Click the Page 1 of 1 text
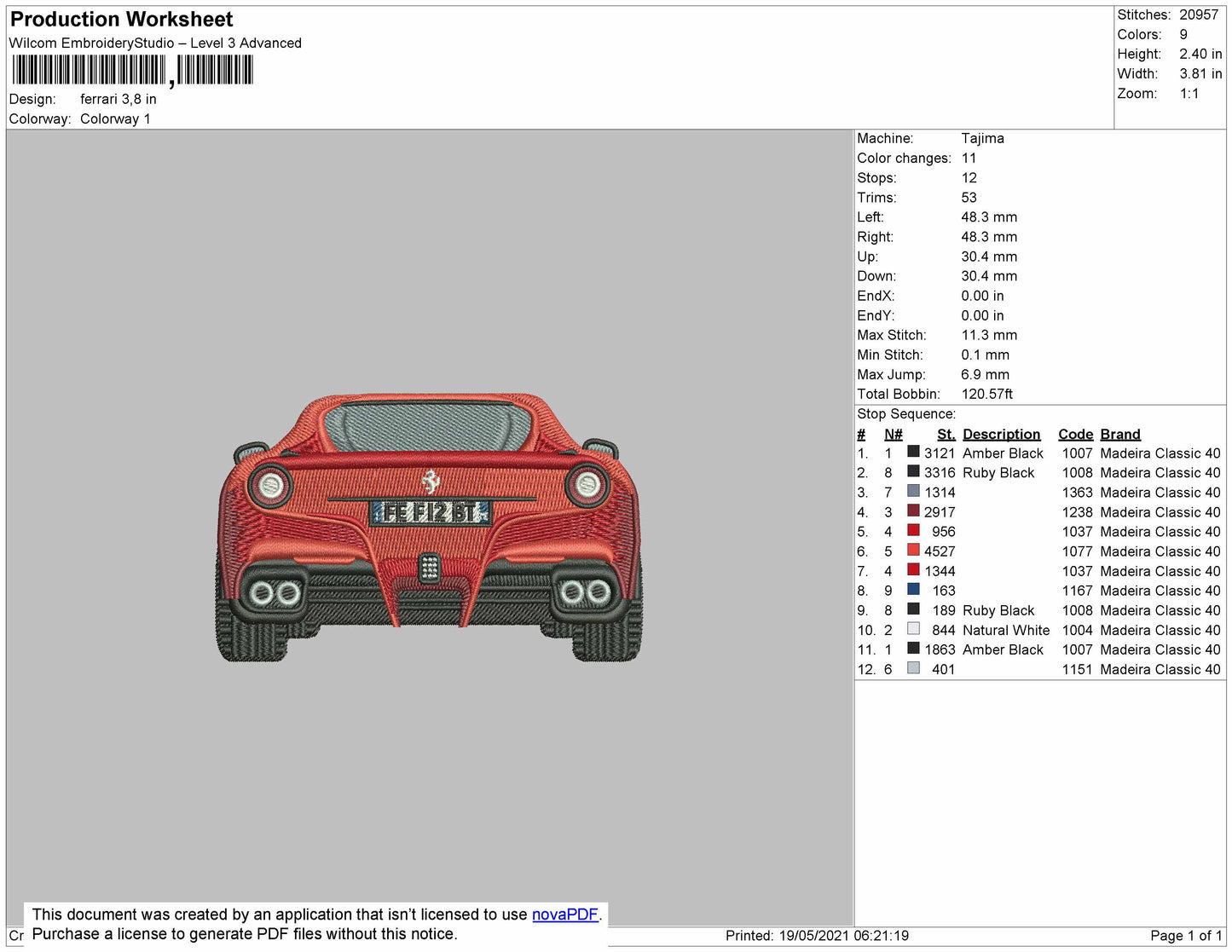 click(1186, 936)
